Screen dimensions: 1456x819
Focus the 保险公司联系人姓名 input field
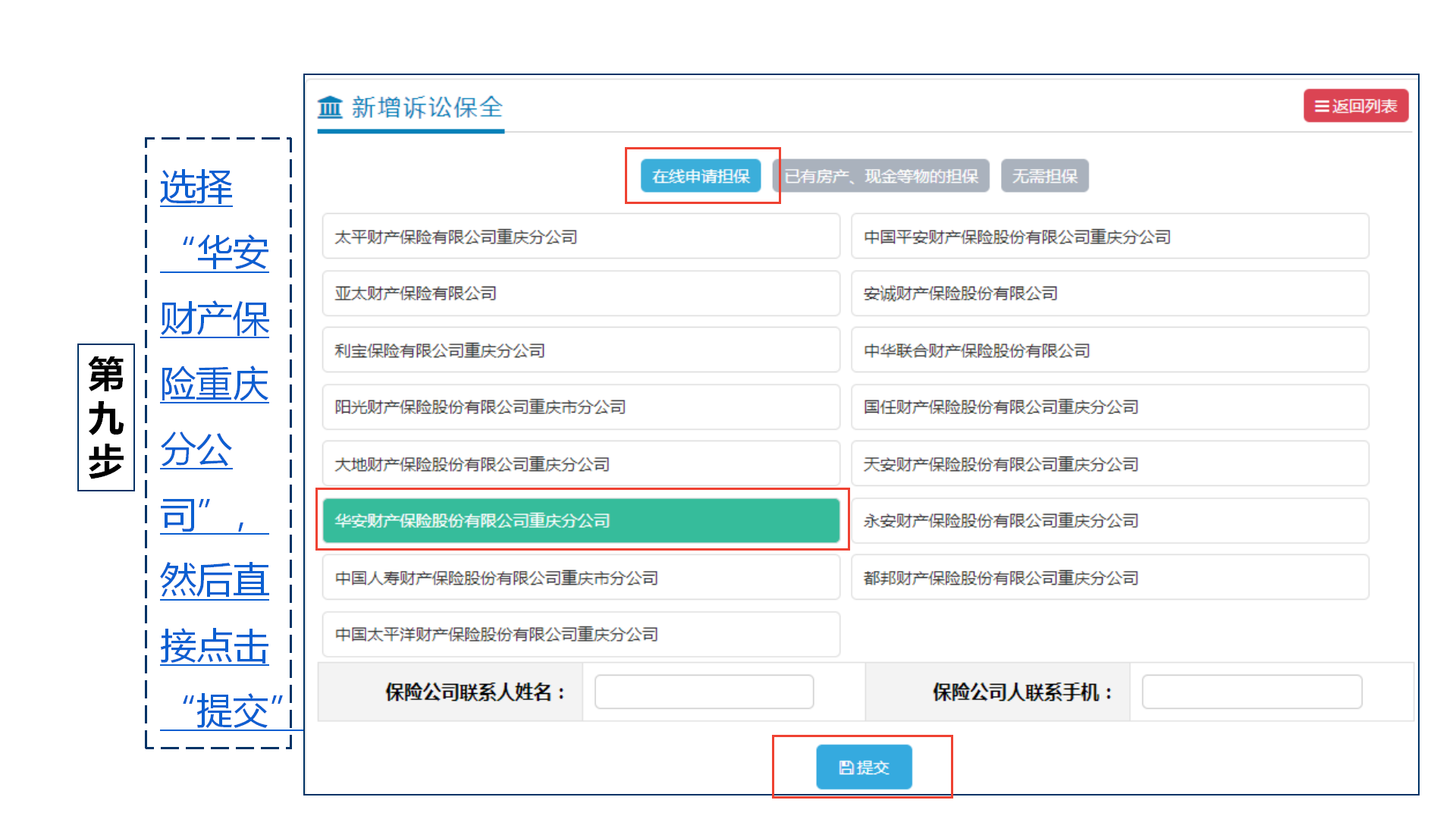click(704, 692)
